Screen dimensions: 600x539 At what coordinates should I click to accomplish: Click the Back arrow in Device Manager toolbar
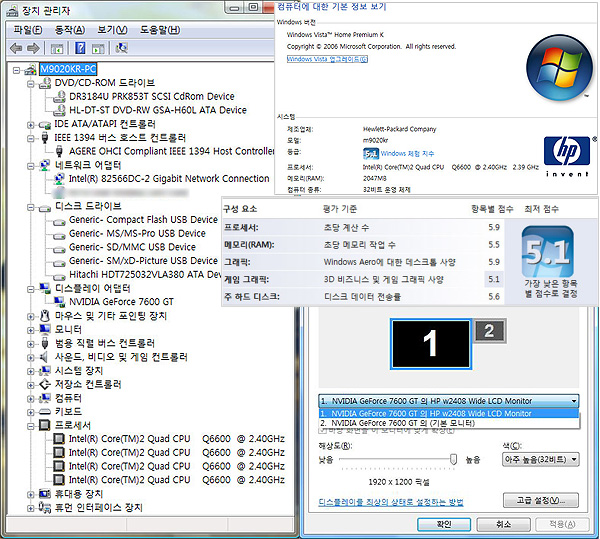point(16,48)
